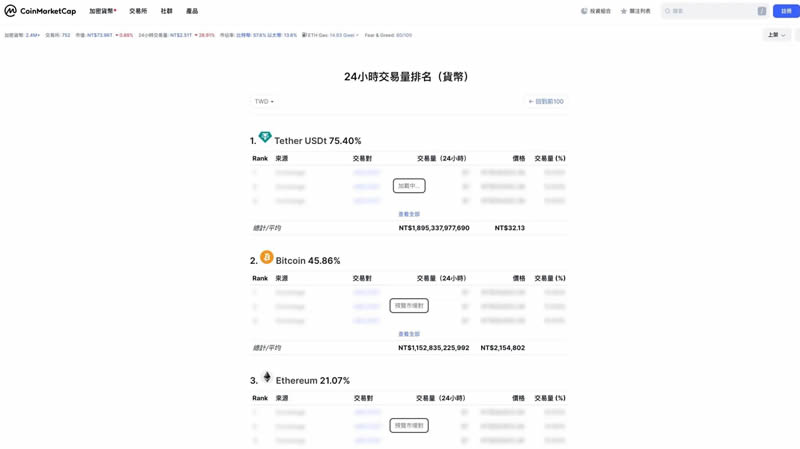The image size is (800, 449).
Task: Expand the ETH Gas Gwei dropdown
Action: tap(356, 35)
